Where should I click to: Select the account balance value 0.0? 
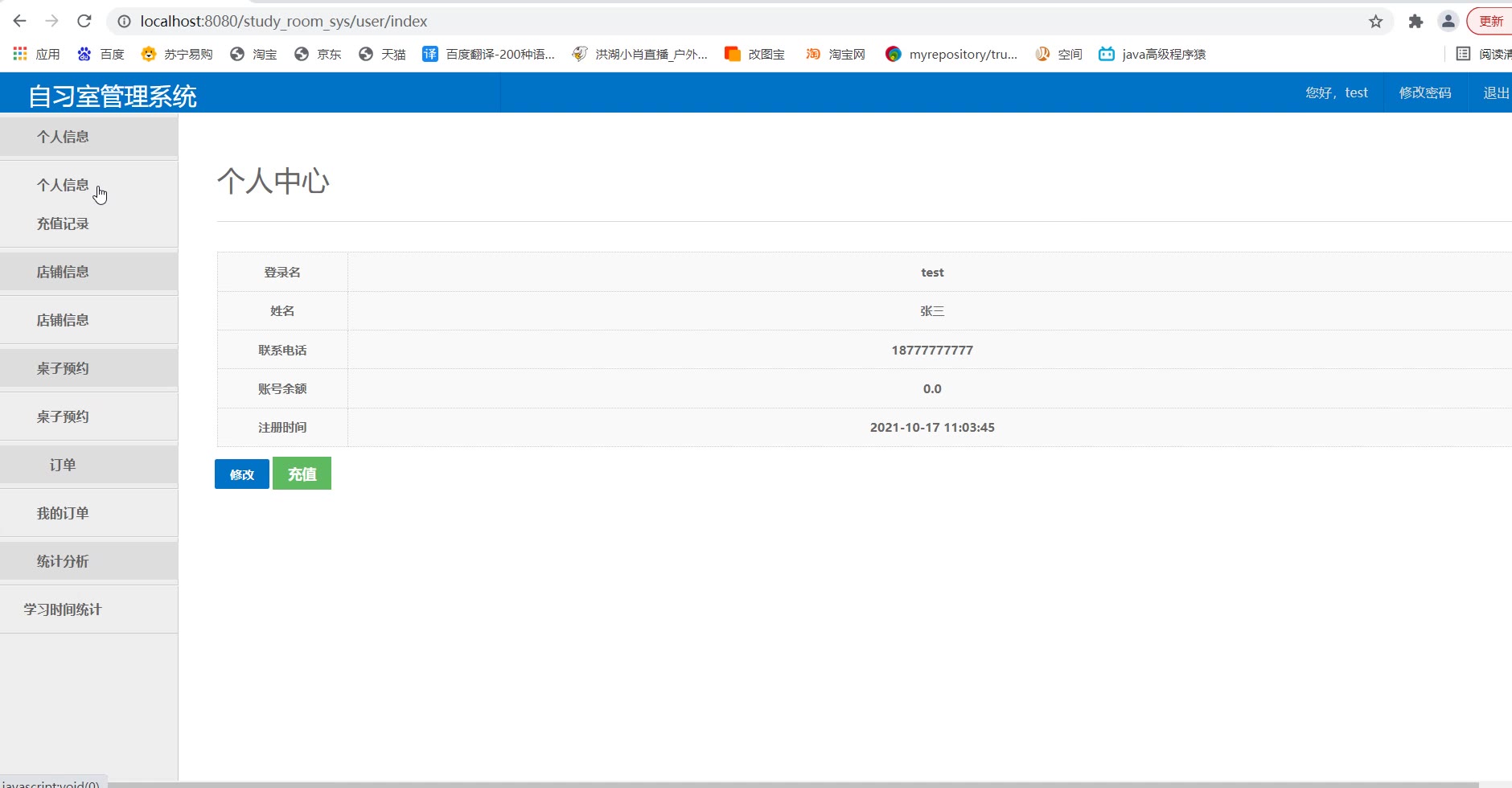[x=932, y=388]
